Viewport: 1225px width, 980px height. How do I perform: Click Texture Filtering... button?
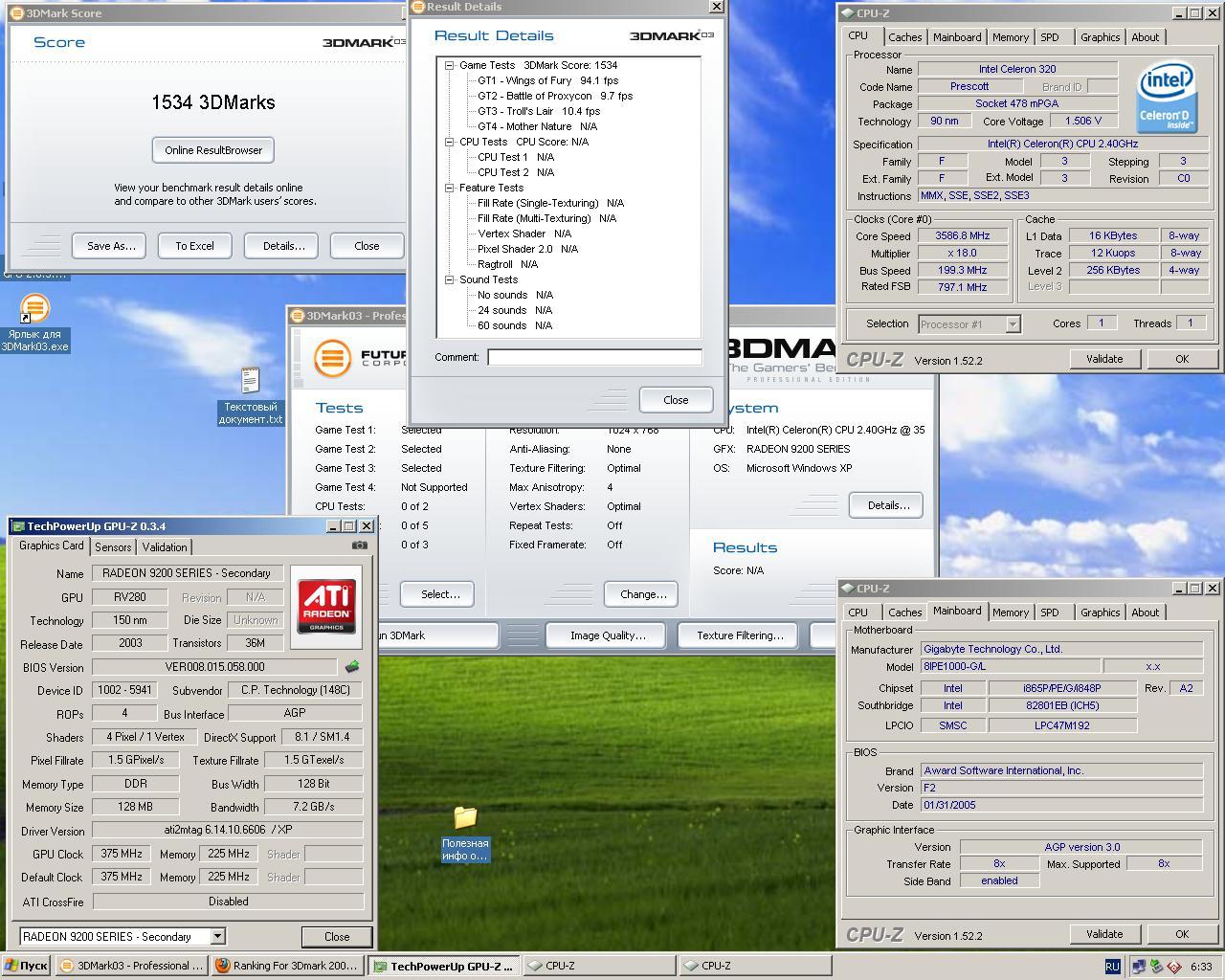tap(740, 635)
